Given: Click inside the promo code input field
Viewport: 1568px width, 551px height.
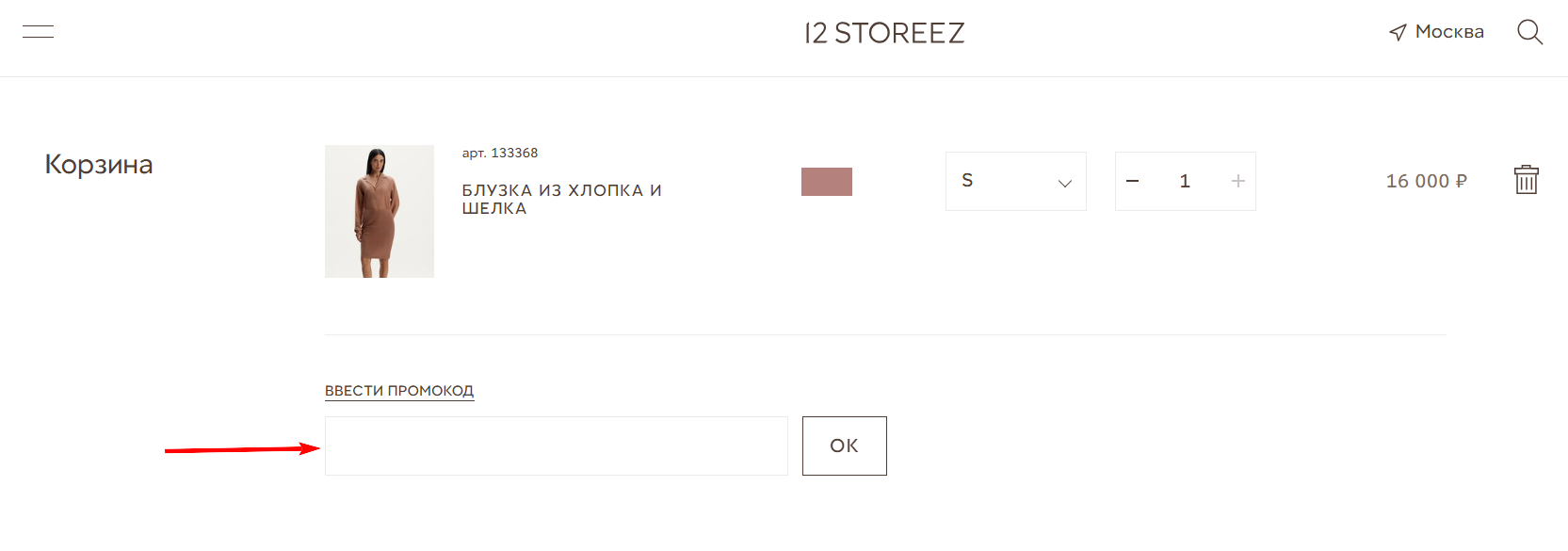Looking at the screenshot, I should coord(556,446).
